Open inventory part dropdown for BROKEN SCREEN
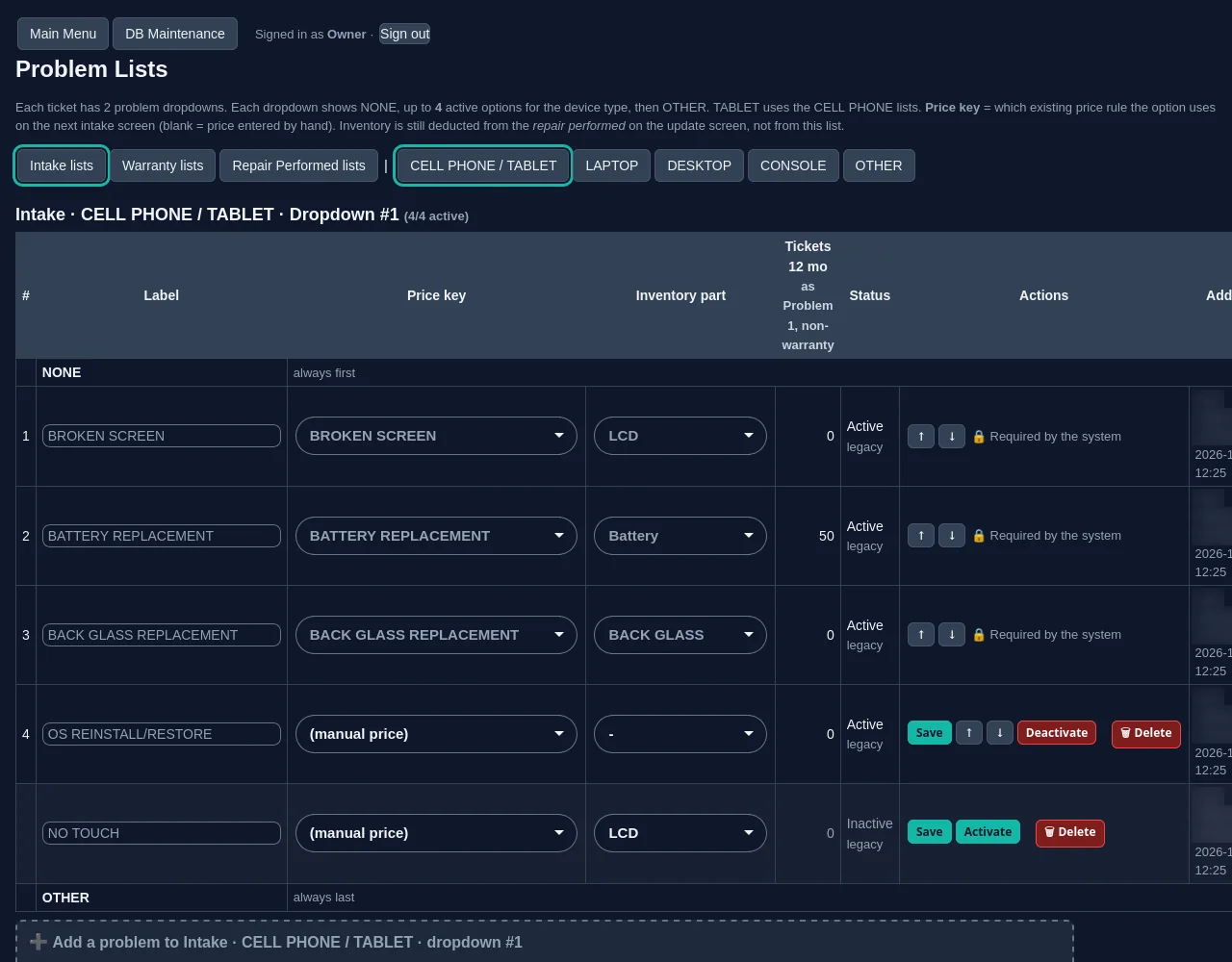The width and height of the screenshot is (1232, 962). click(x=680, y=436)
